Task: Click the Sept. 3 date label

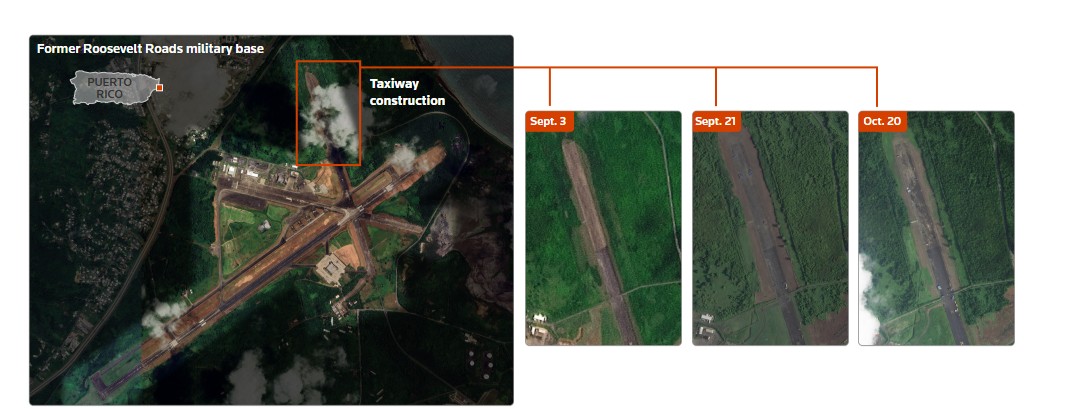Action: coord(548,121)
